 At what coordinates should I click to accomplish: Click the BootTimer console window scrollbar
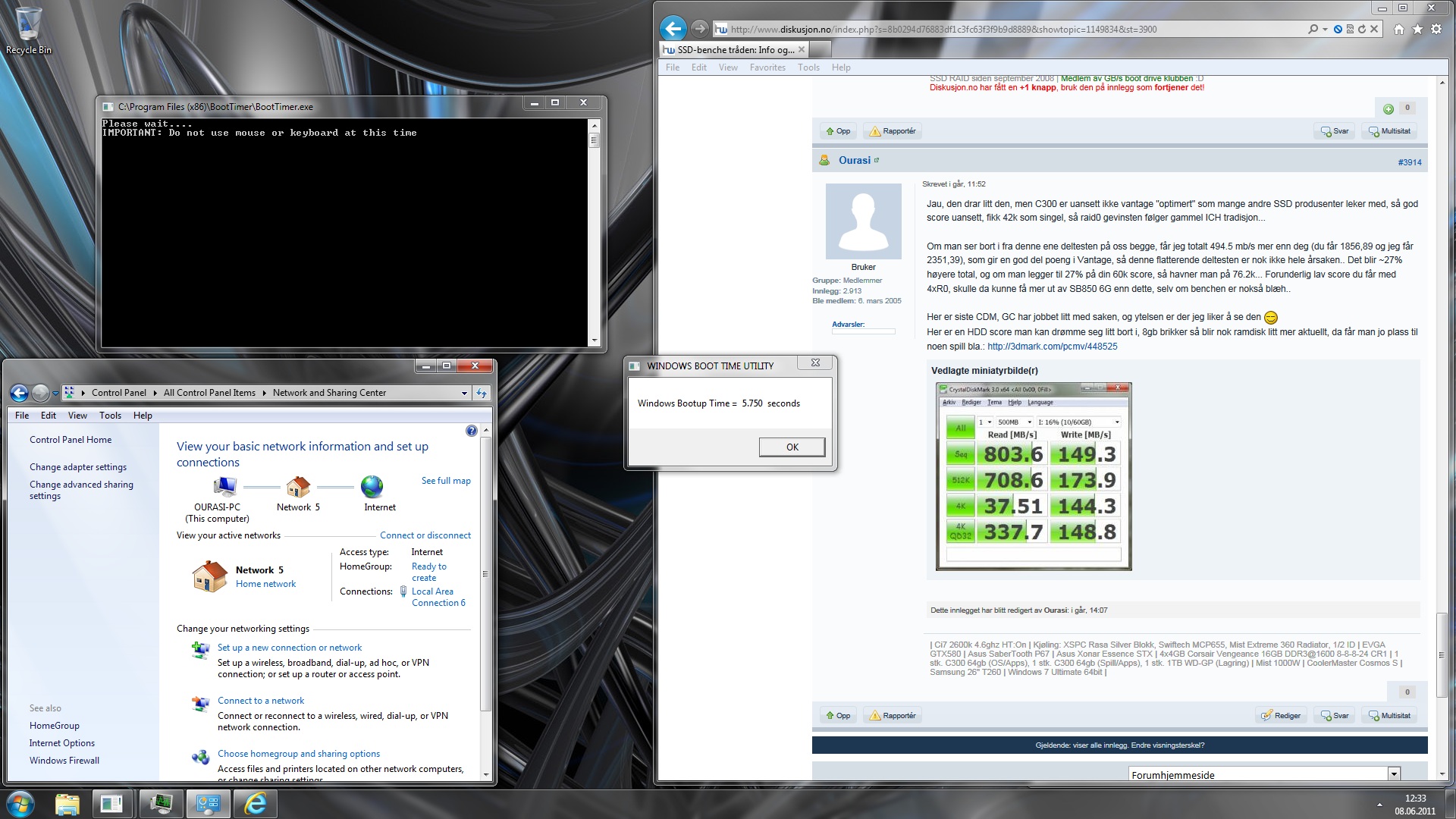pyautogui.click(x=594, y=232)
